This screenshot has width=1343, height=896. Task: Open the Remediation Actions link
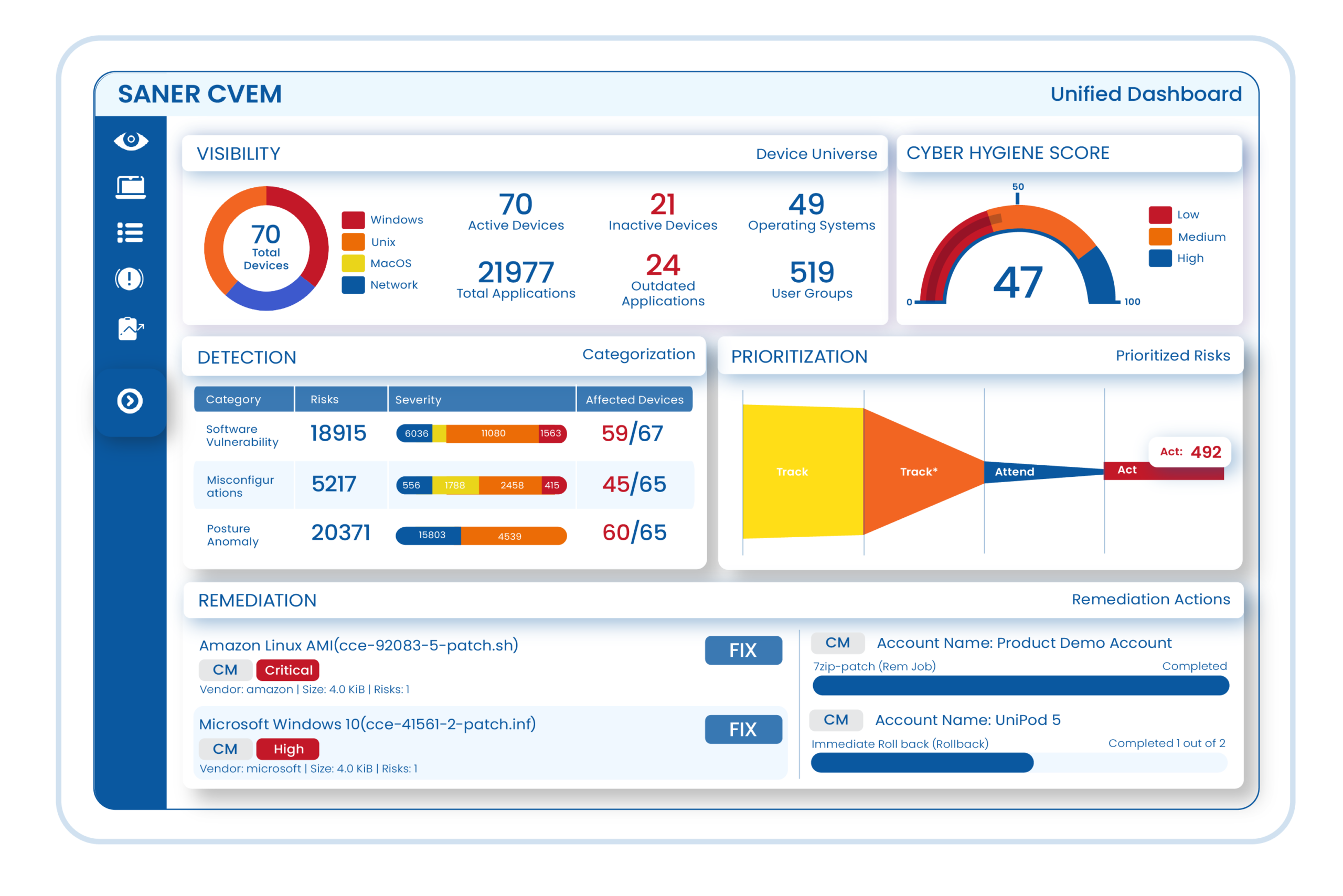point(1150,599)
